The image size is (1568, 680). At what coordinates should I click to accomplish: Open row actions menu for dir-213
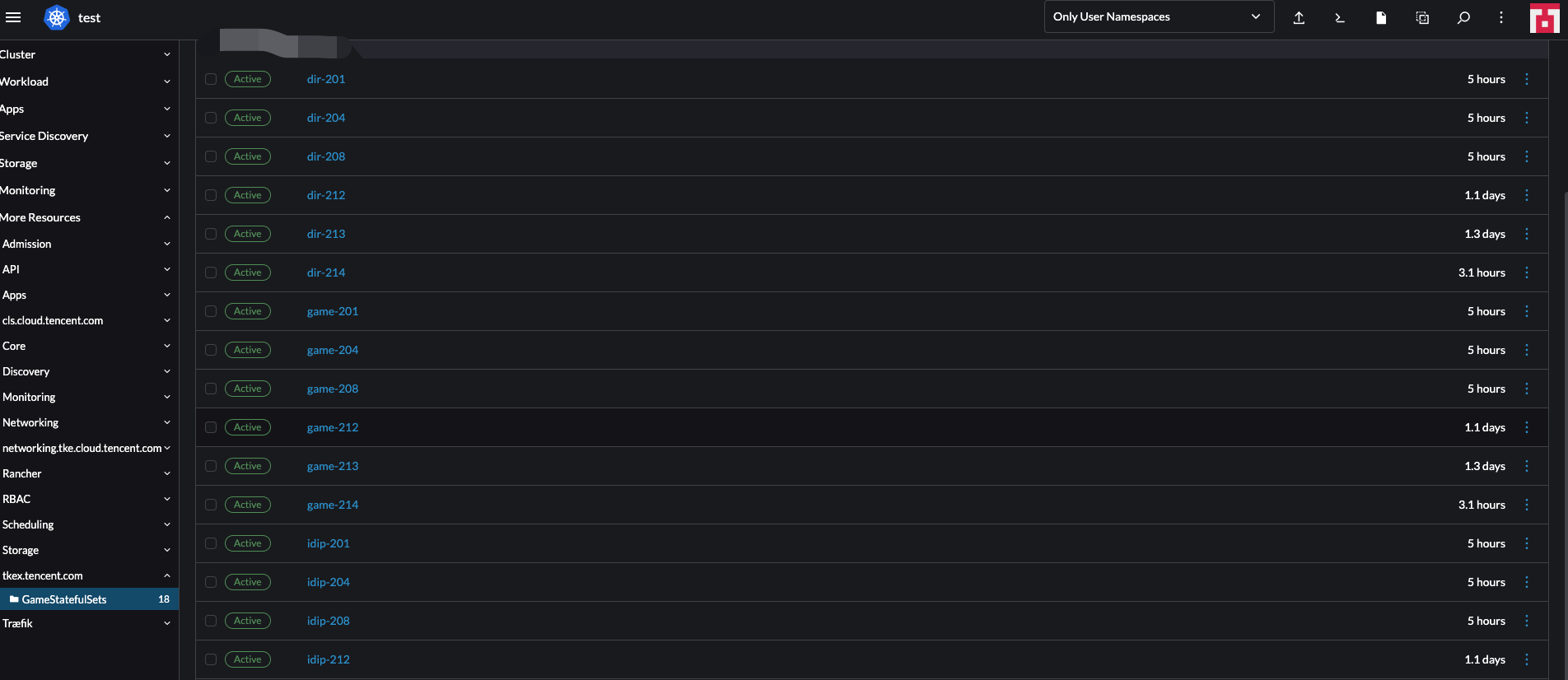1527,234
